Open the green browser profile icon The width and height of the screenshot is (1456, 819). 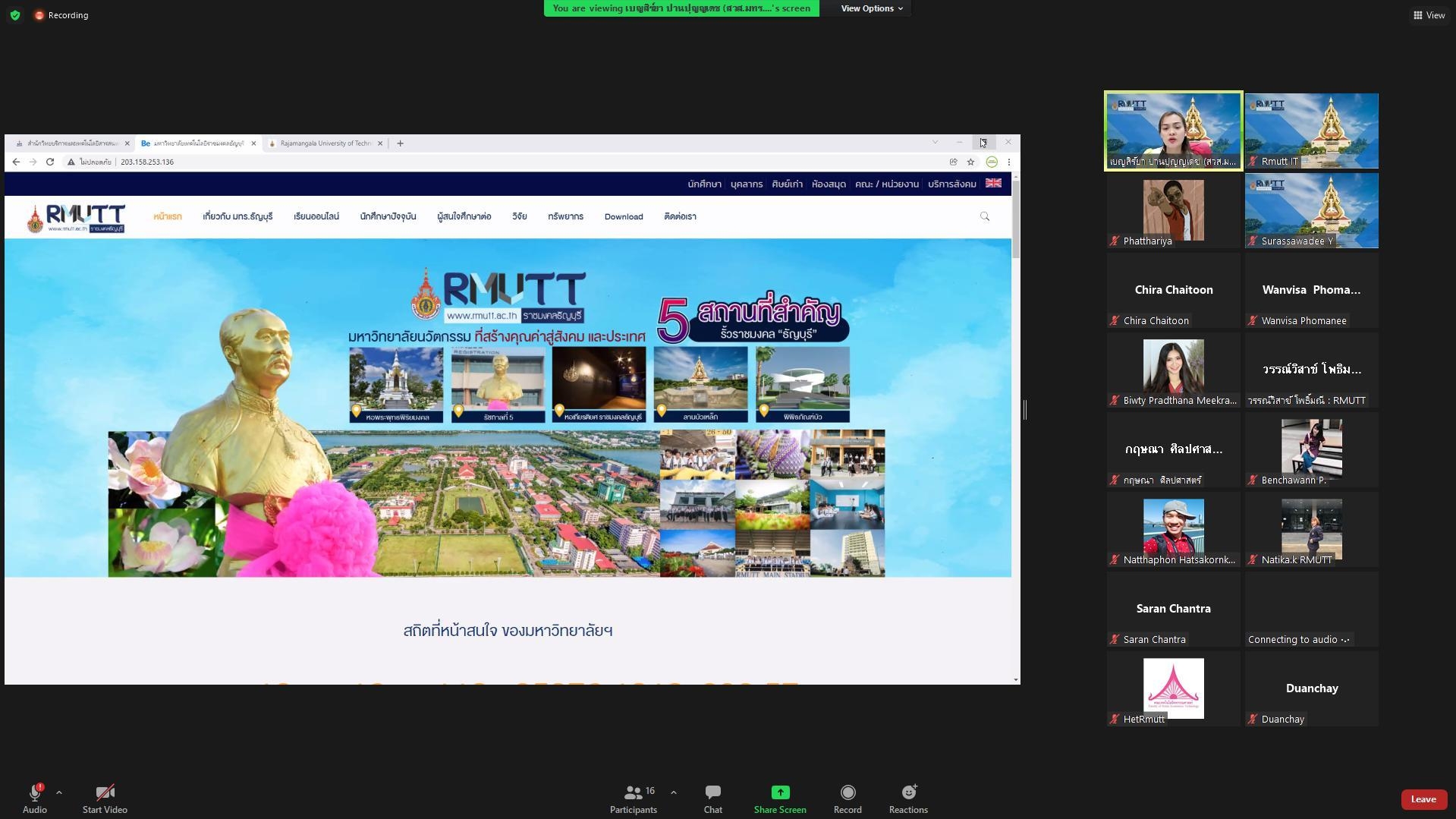pyautogui.click(x=992, y=162)
